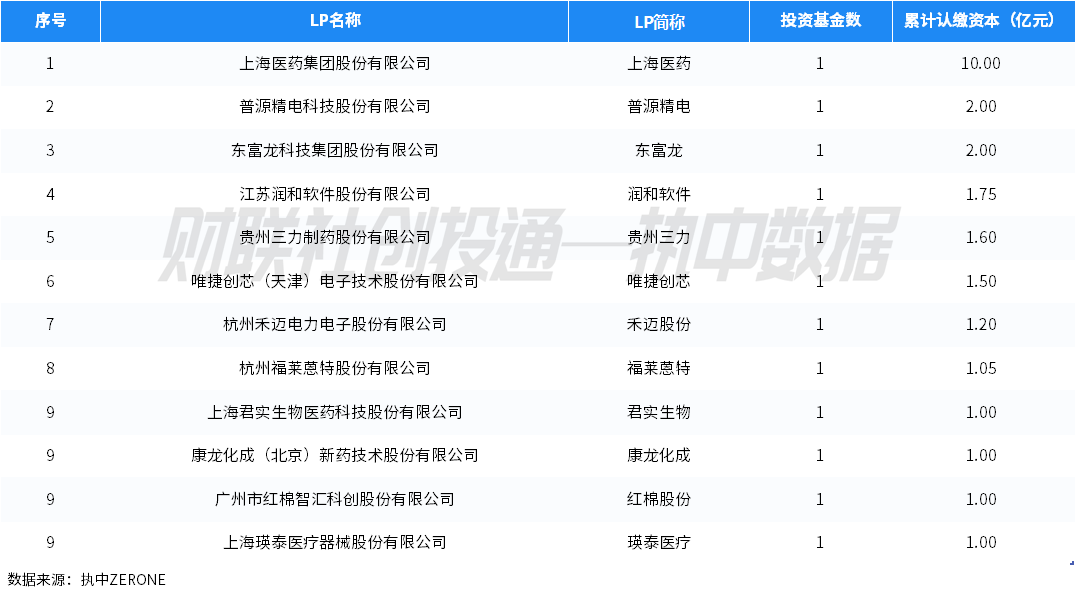Click the short name 润和软件

point(659,195)
